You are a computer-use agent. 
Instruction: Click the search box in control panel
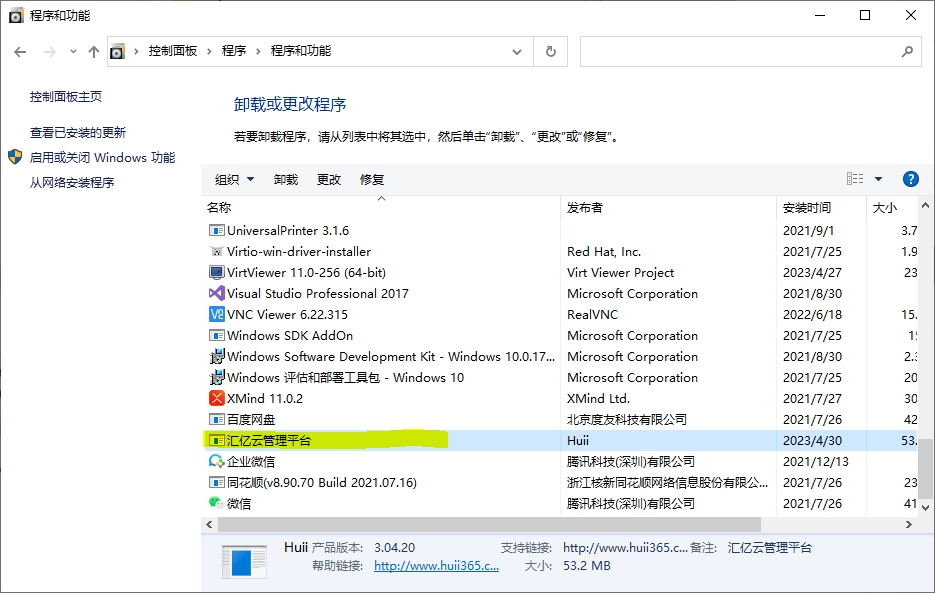coord(740,51)
